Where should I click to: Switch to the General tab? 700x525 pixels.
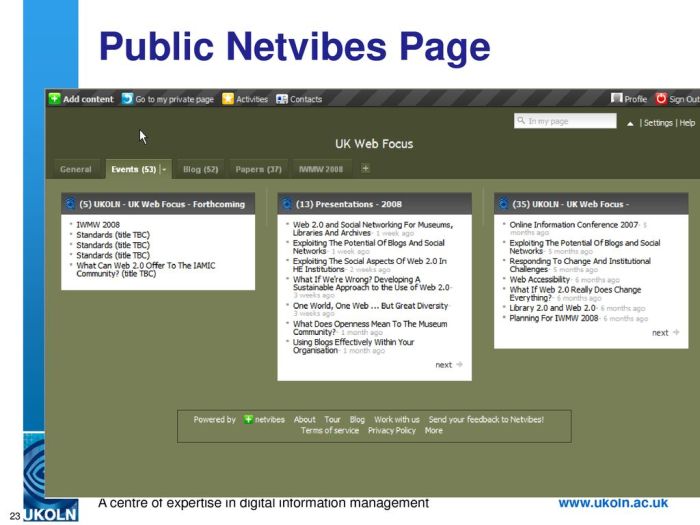click(x=75, y=169)
